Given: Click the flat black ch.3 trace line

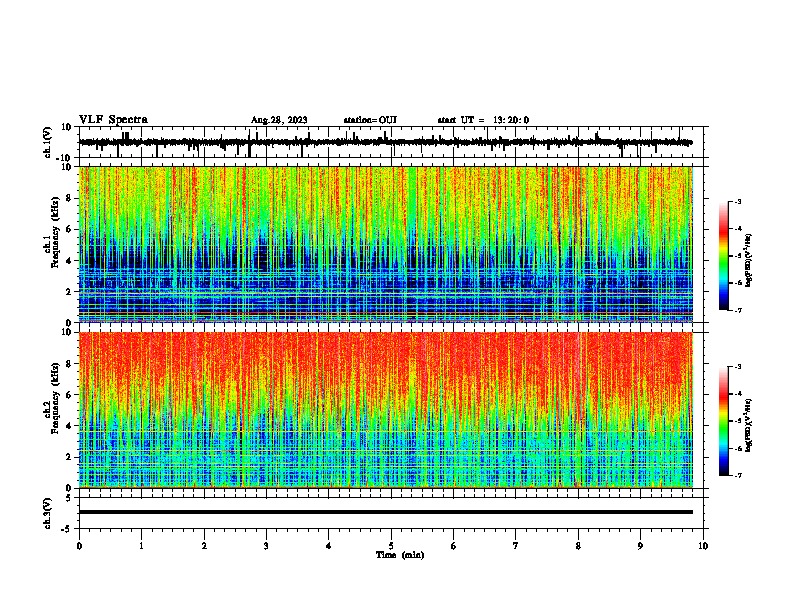Looking at the screenshot, I should [x=386, y=512].
